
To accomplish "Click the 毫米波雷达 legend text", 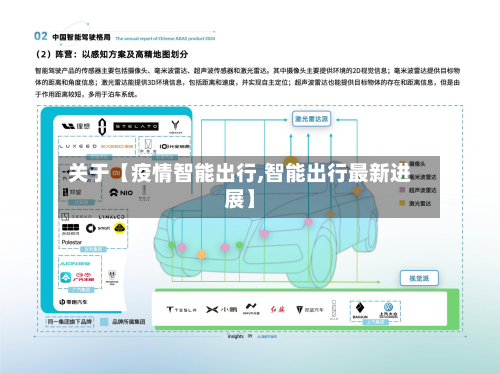I will 422,177.
